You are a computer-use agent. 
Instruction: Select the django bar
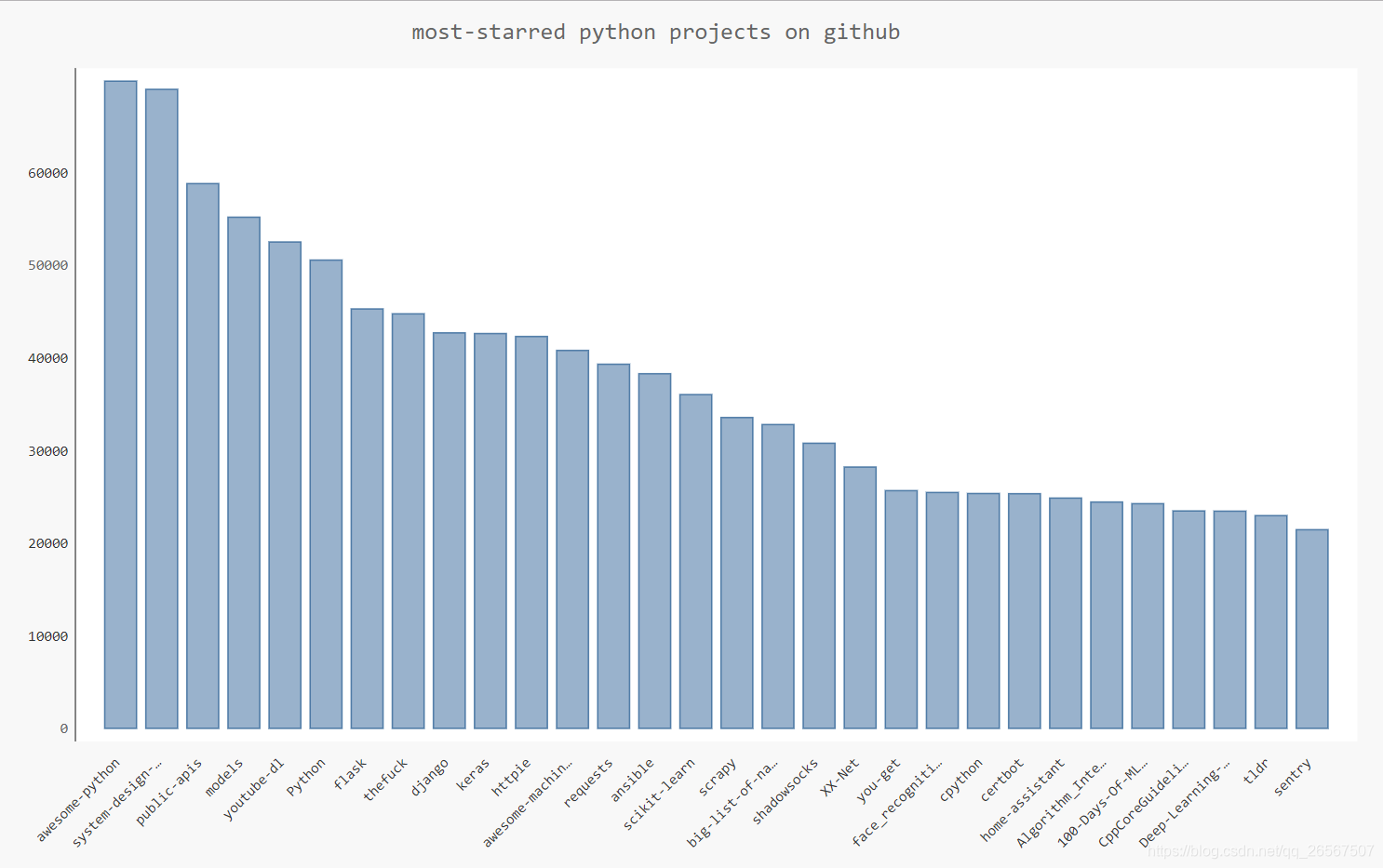coord(450,530)
